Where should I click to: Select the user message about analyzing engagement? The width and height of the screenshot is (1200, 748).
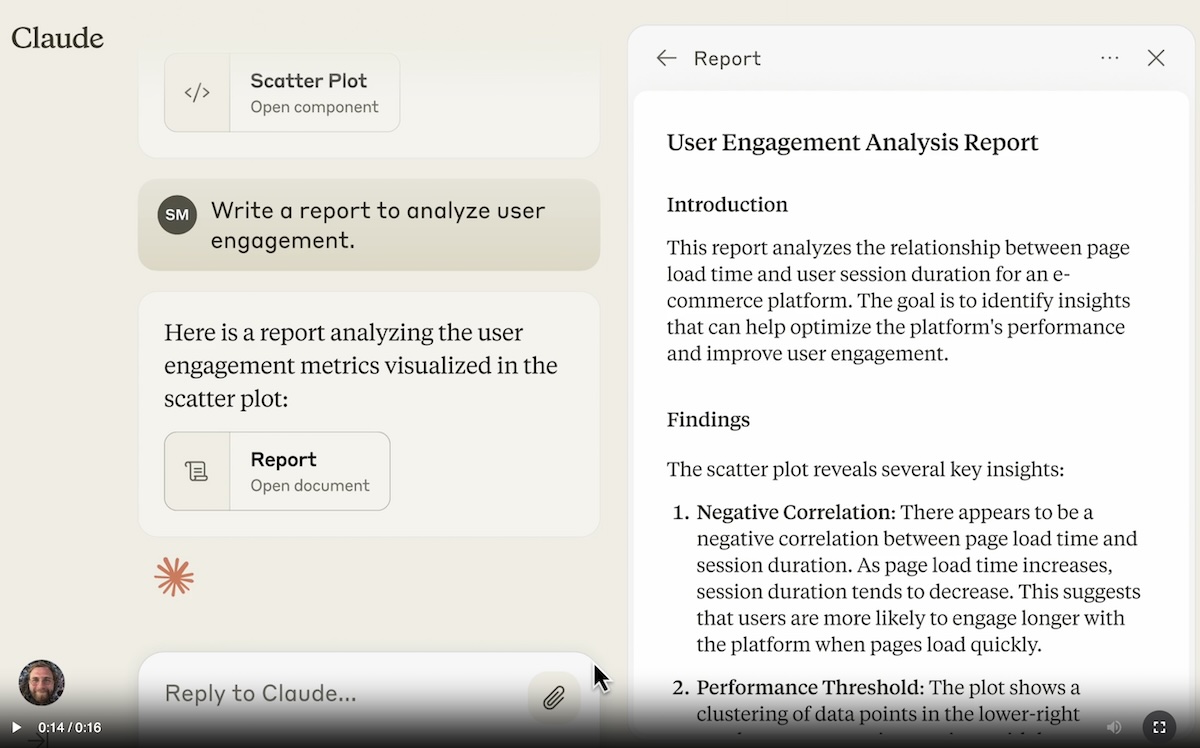pyautogui.click(x=377, y=225)
